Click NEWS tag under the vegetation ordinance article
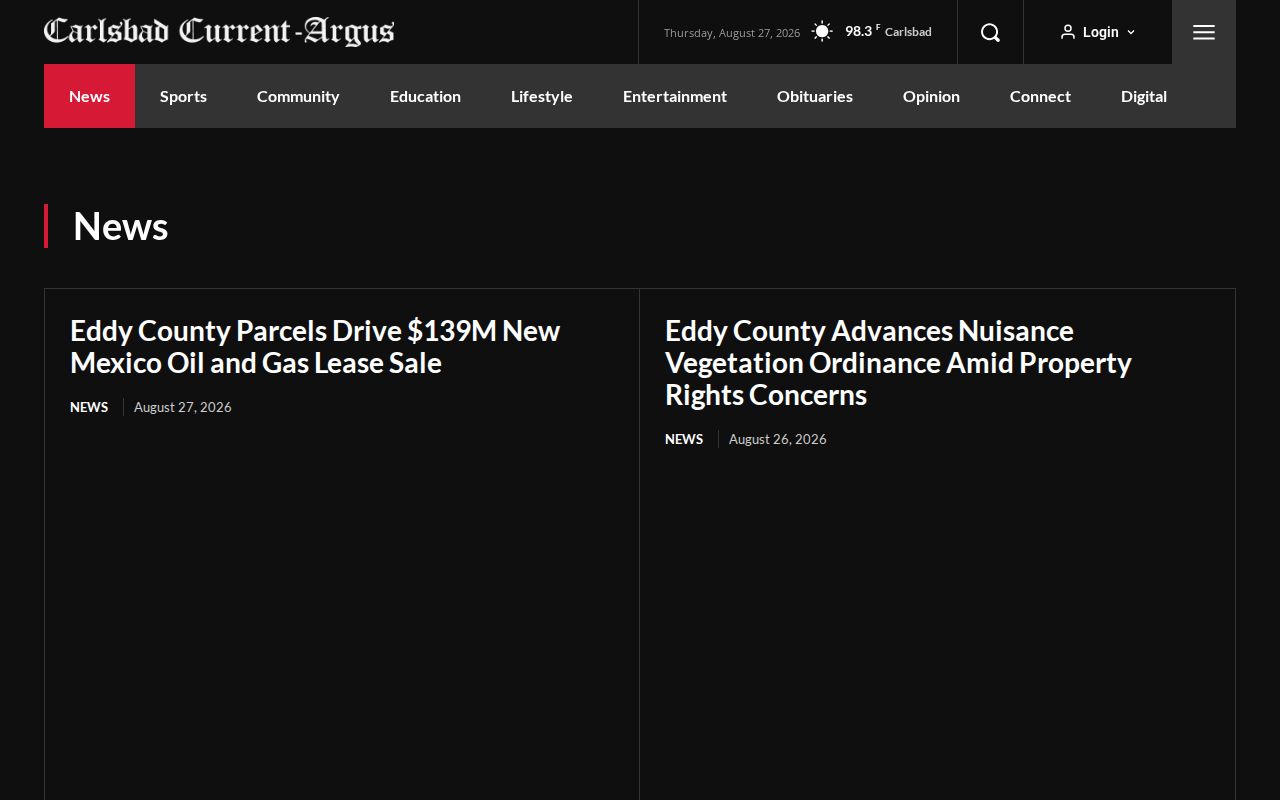 coord(684,439)
